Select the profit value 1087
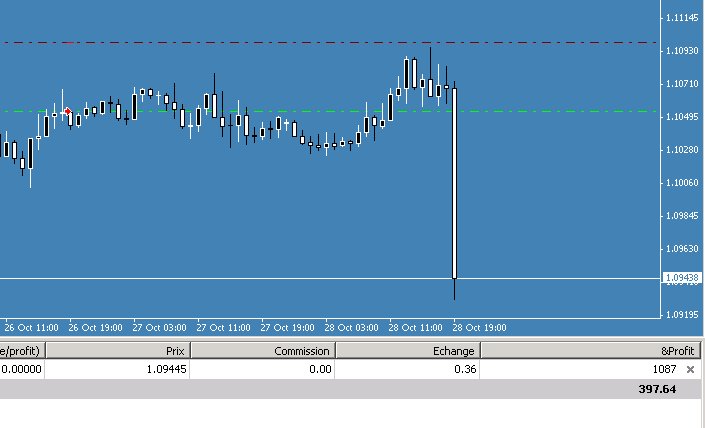The image size is (705, 428). (665, 369)
